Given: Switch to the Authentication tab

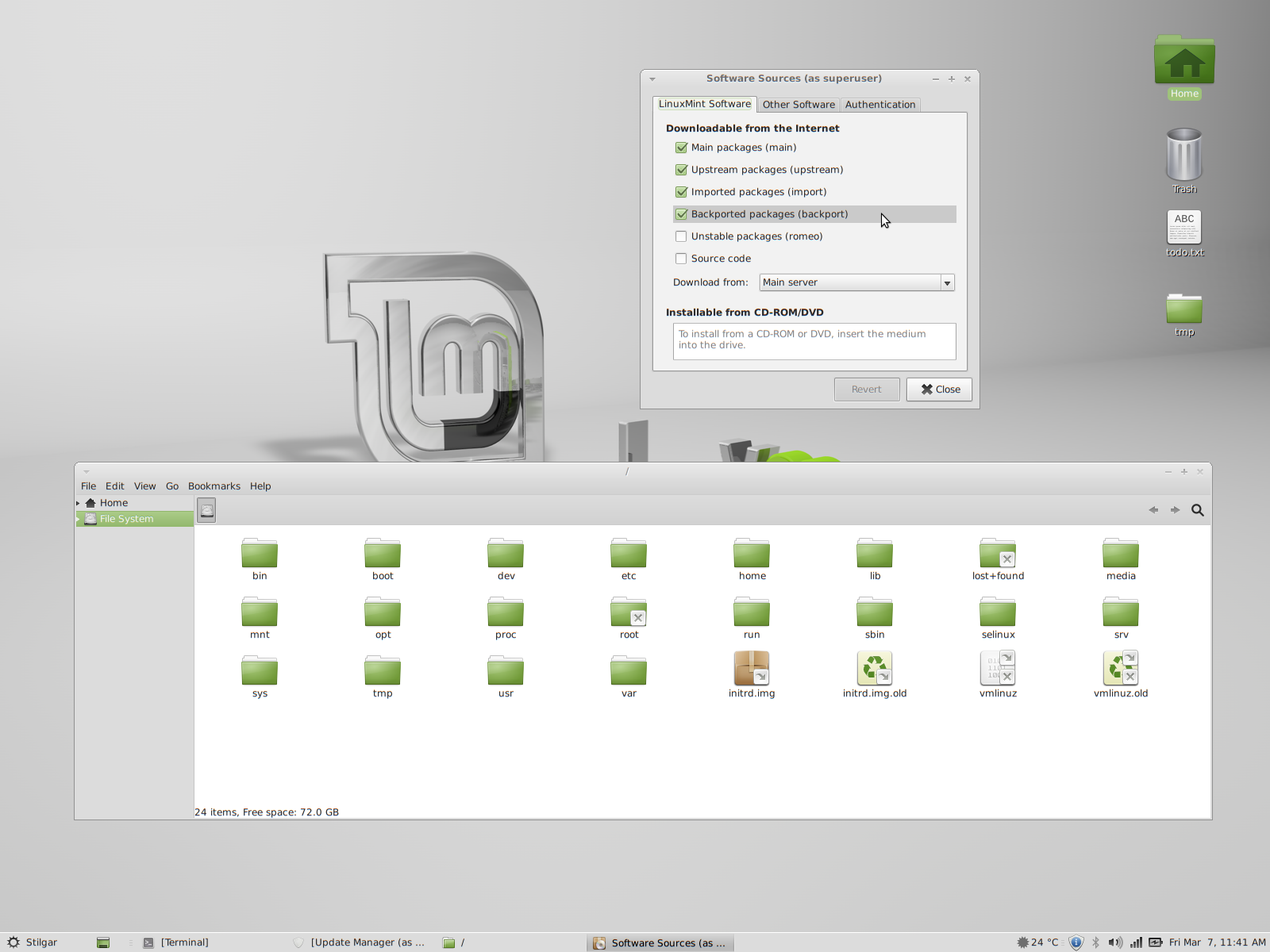Looking at the screenshot, I should [x=880, y=105].
